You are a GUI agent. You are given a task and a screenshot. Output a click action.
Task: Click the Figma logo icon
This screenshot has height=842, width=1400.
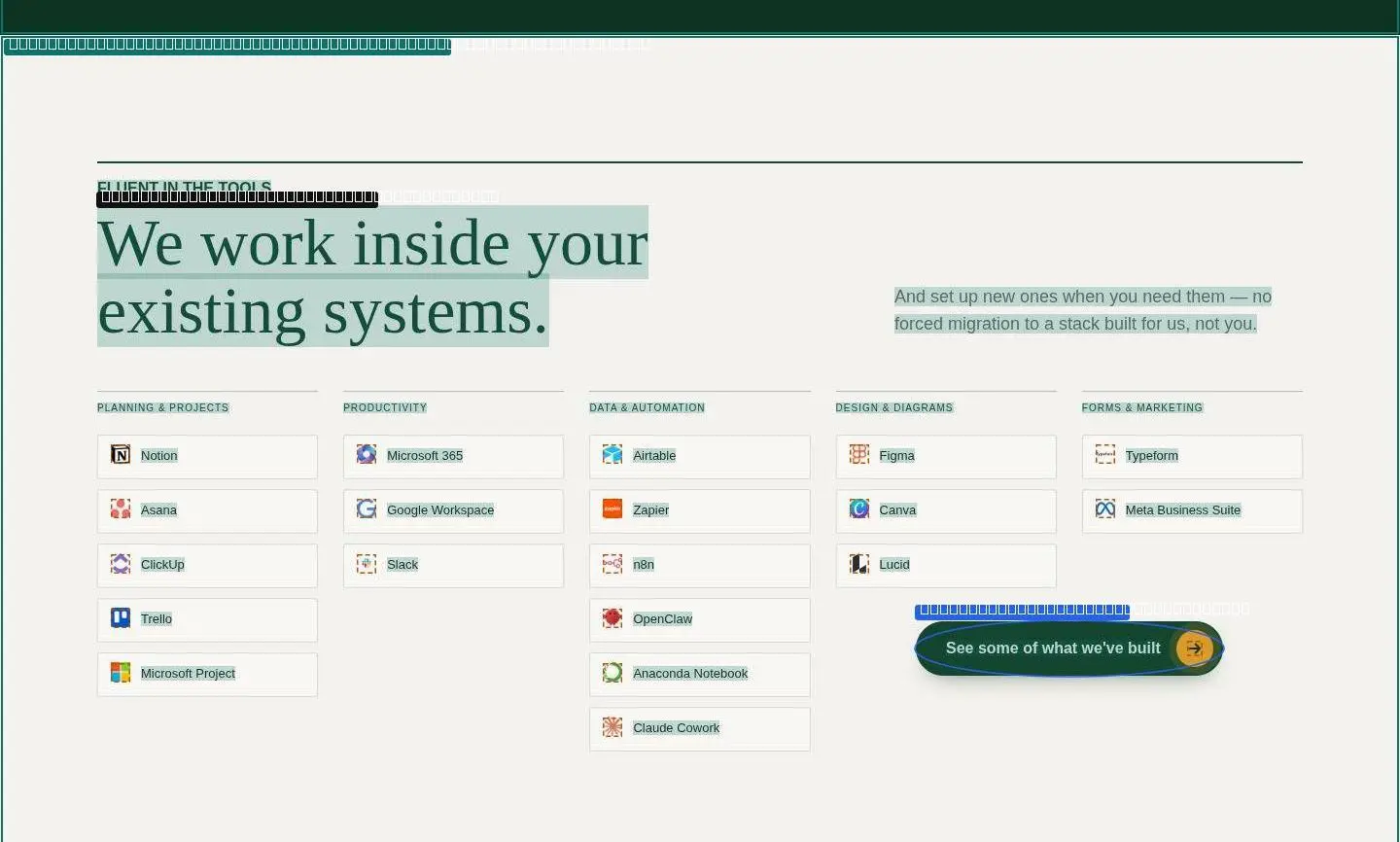(x=859, y=454)
